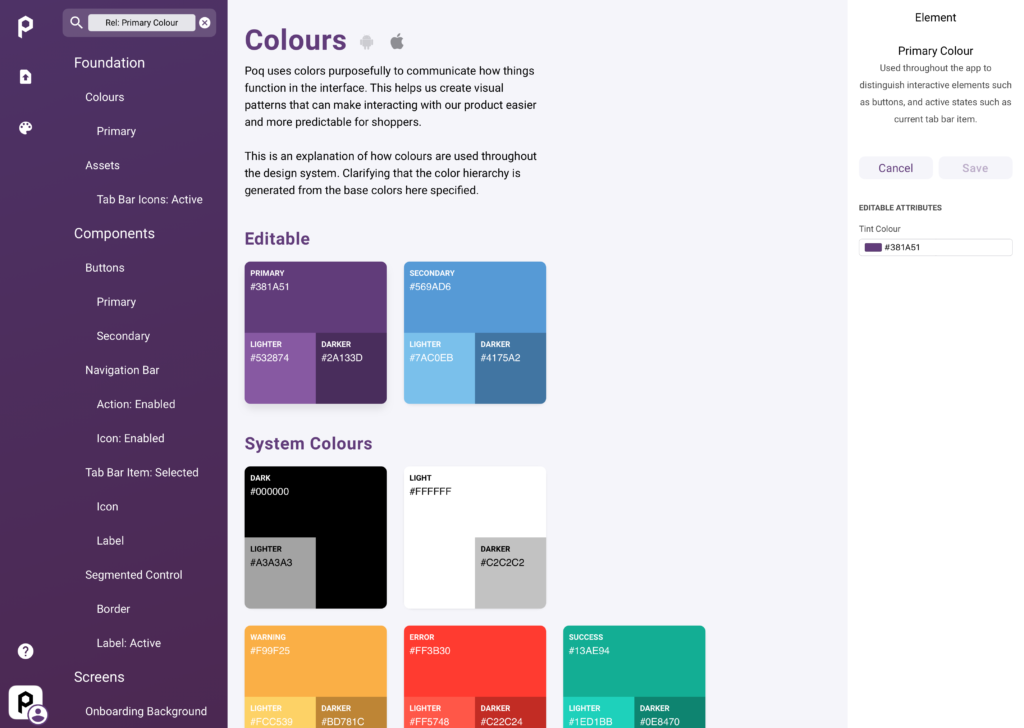Select Primary under Buttons in sidebar
The width and height of the screenshot is (1024, 728).
(x=116, y=302)
